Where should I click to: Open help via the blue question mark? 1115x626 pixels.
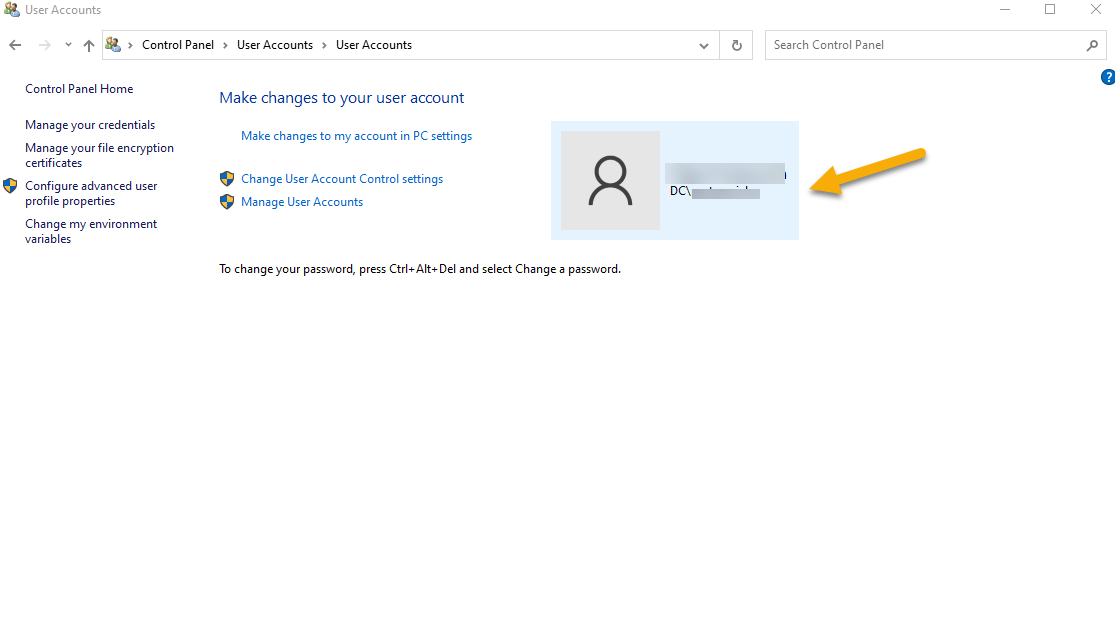click(1107, 77)
